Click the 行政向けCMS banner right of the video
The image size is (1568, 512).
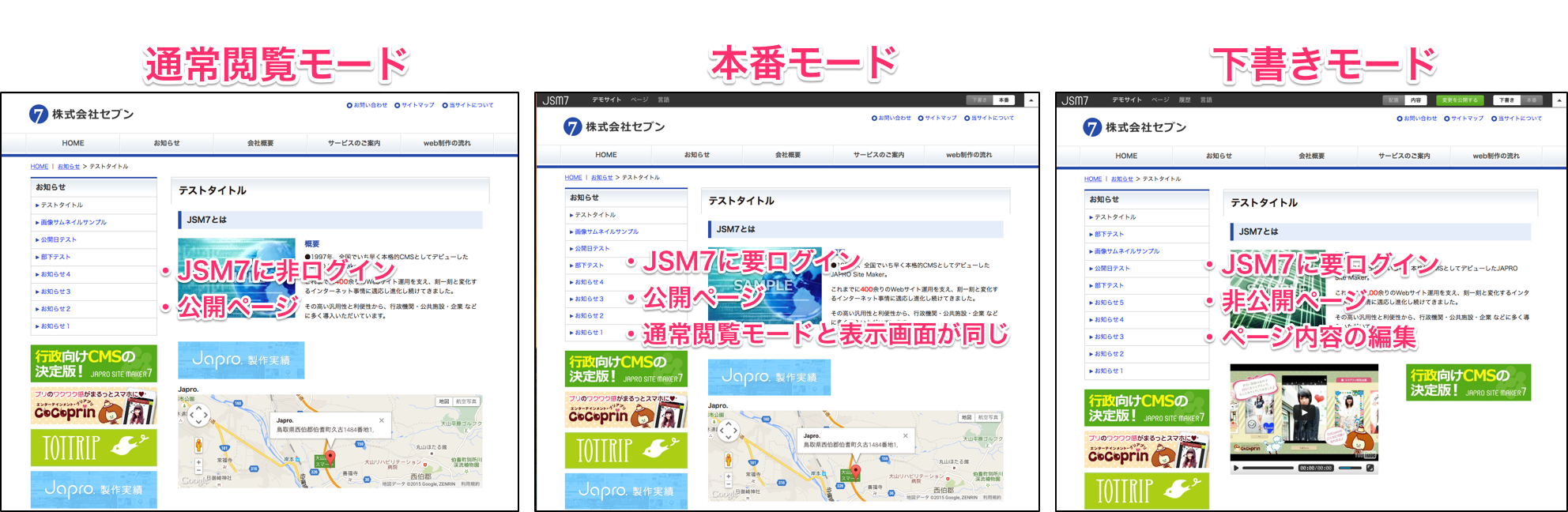click(1468, 382)
